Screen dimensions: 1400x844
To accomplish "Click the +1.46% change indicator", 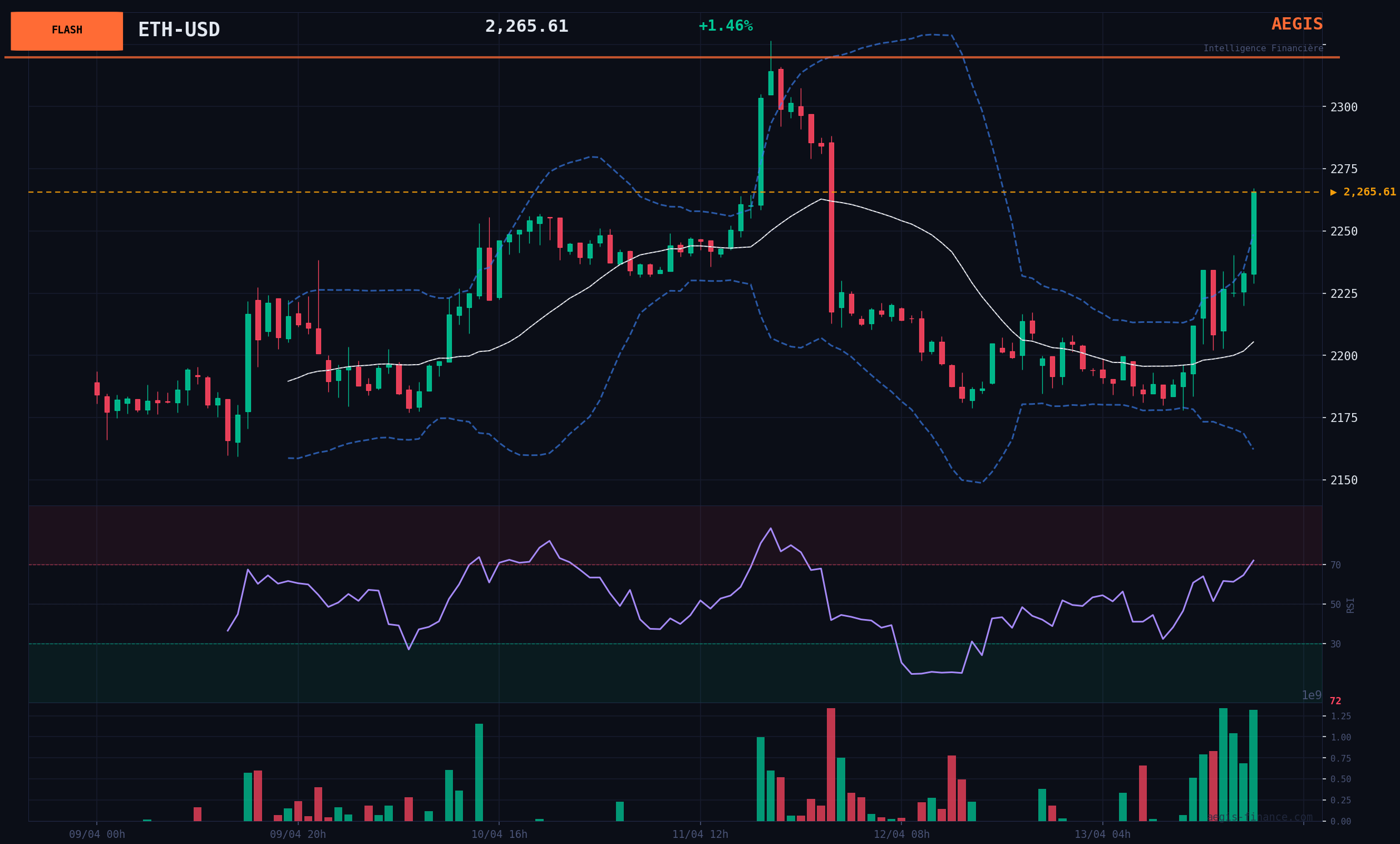I will 725,26.
